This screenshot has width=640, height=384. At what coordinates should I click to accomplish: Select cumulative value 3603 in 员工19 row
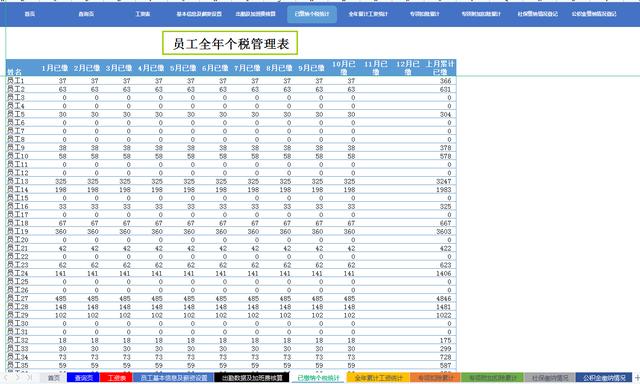click(443, 231)
